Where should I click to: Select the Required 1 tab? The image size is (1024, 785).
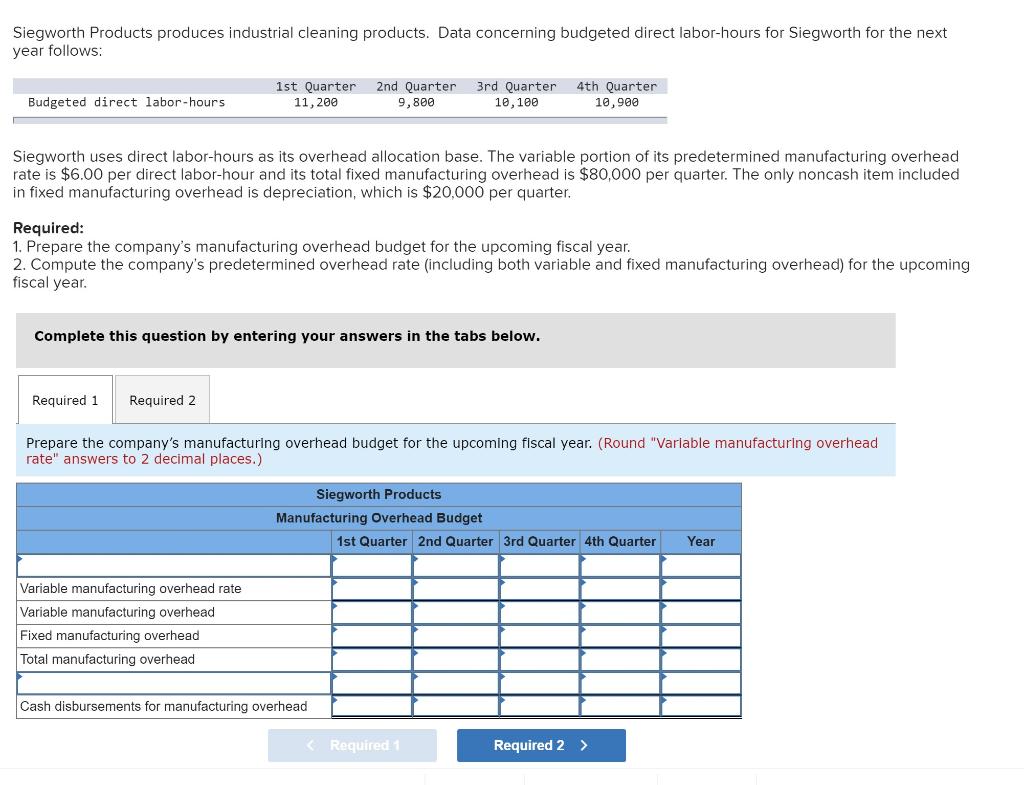[64, 399]
